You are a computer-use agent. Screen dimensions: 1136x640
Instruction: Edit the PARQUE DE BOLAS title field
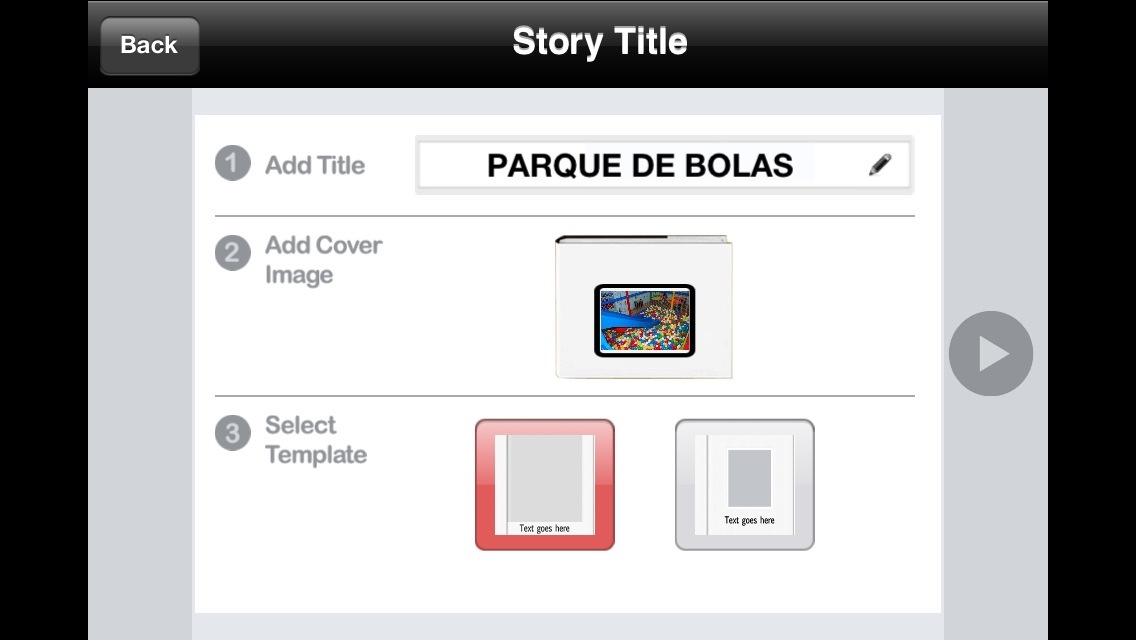[x=640, y=165]
